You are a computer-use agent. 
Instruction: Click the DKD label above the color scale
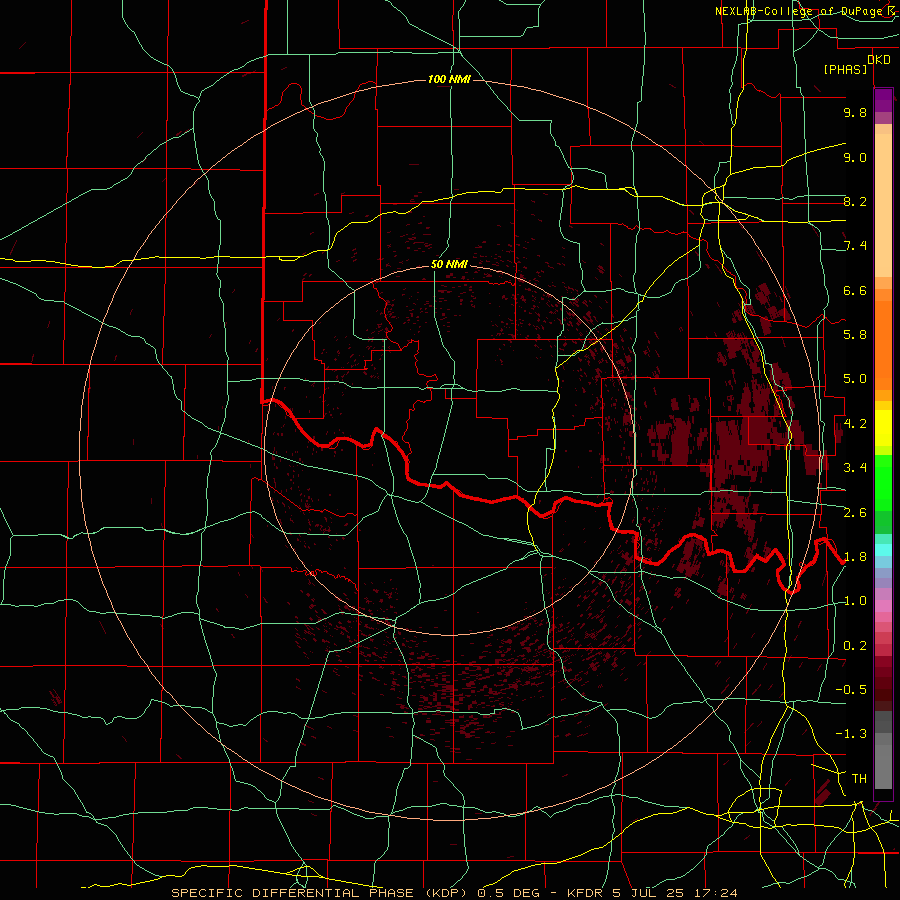click(x=879, y=59)
